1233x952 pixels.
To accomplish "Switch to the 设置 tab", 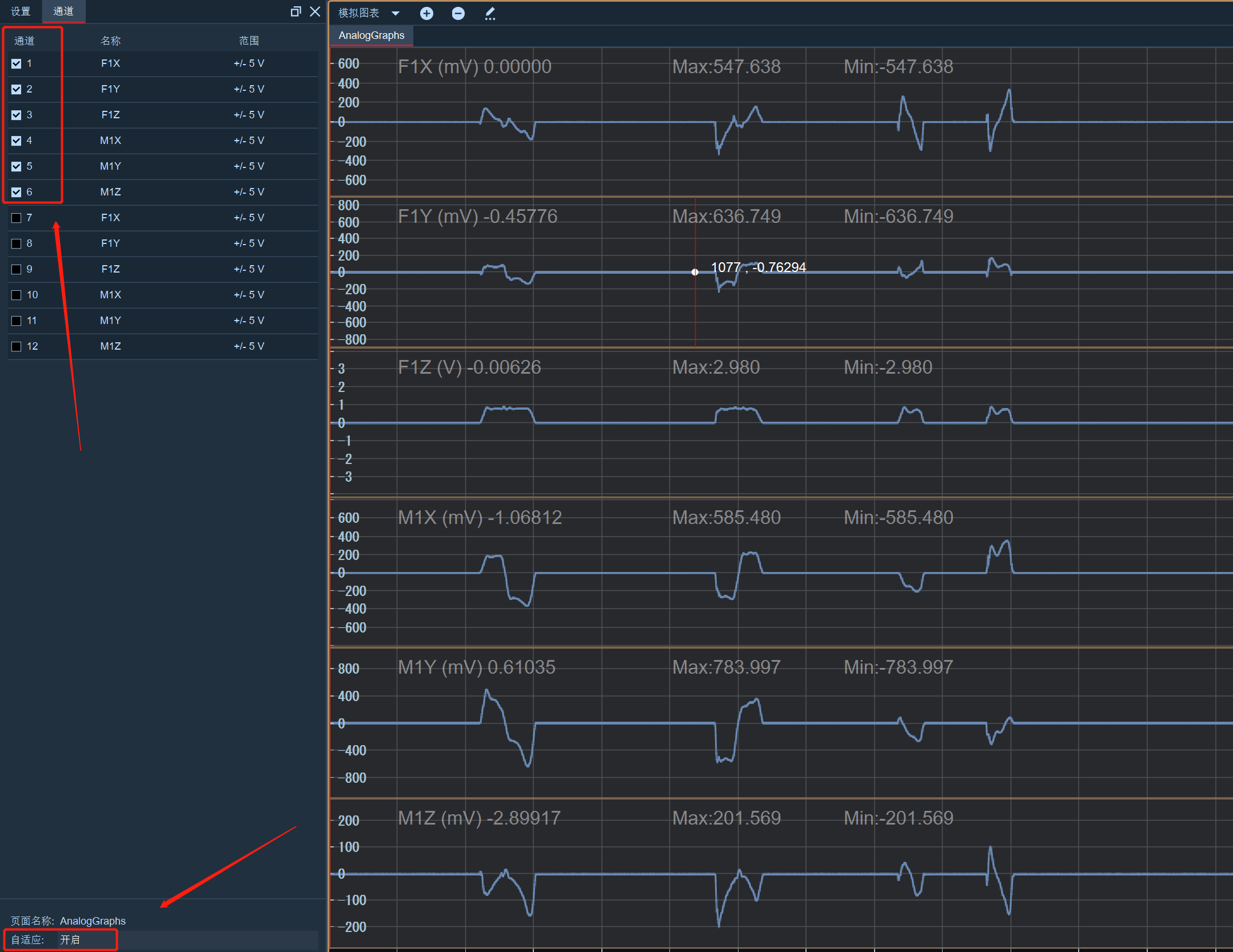I will pyautogui.click(x=21, y=11).
